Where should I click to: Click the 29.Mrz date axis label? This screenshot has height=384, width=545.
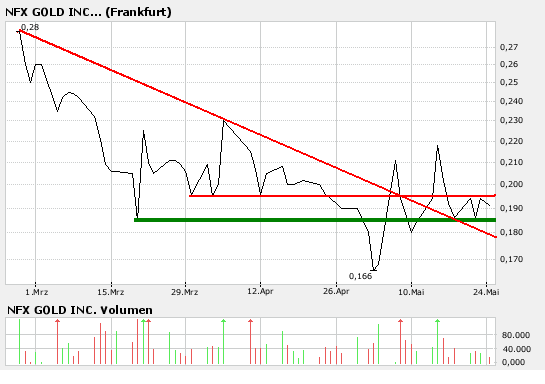(x=185, y=292)
